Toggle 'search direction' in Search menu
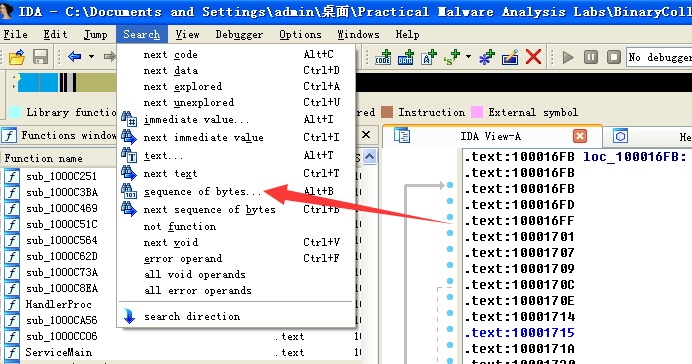692x364 pixels. click(x=236, y=316)
